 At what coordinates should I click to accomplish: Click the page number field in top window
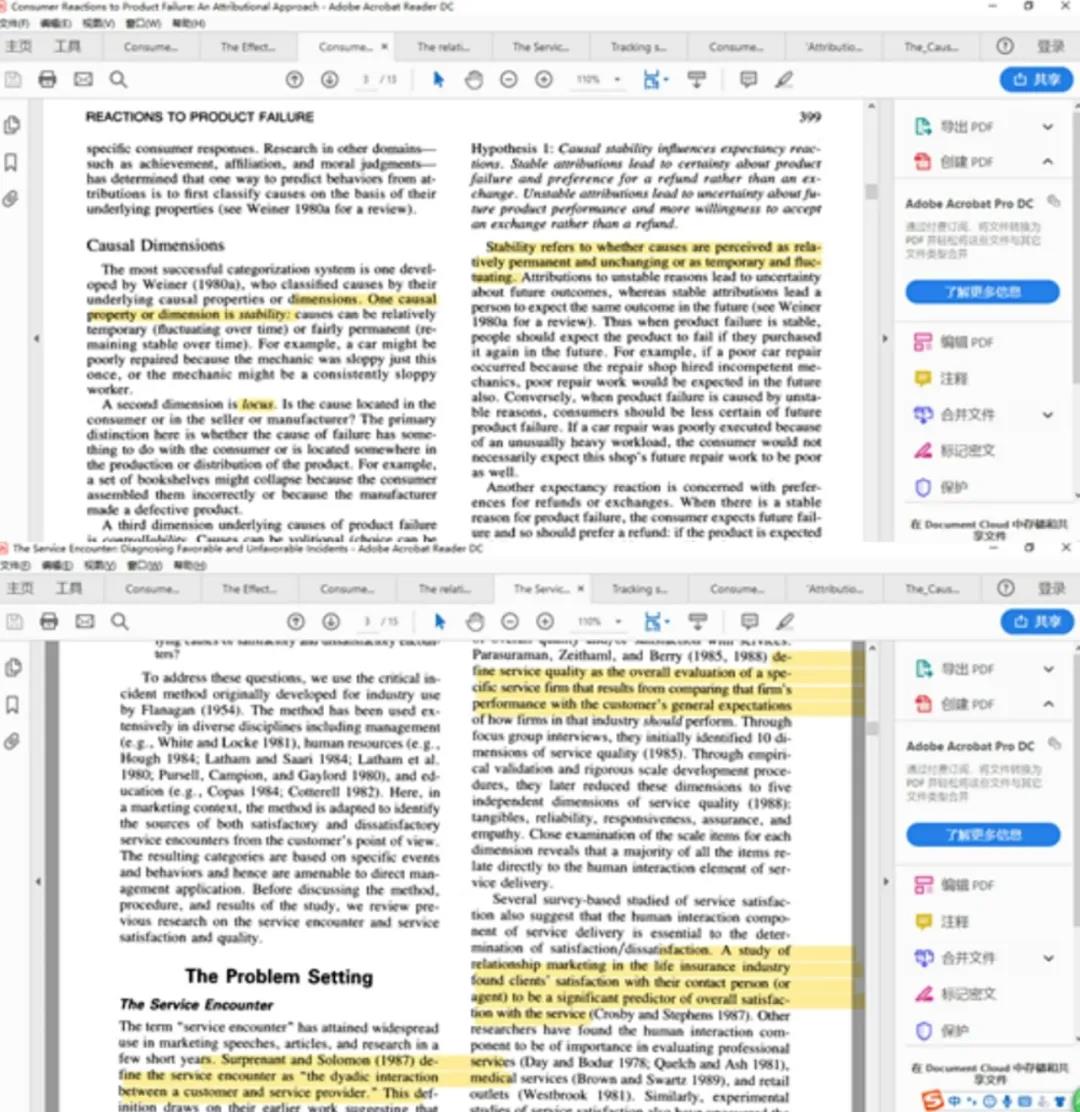[366, 80]
